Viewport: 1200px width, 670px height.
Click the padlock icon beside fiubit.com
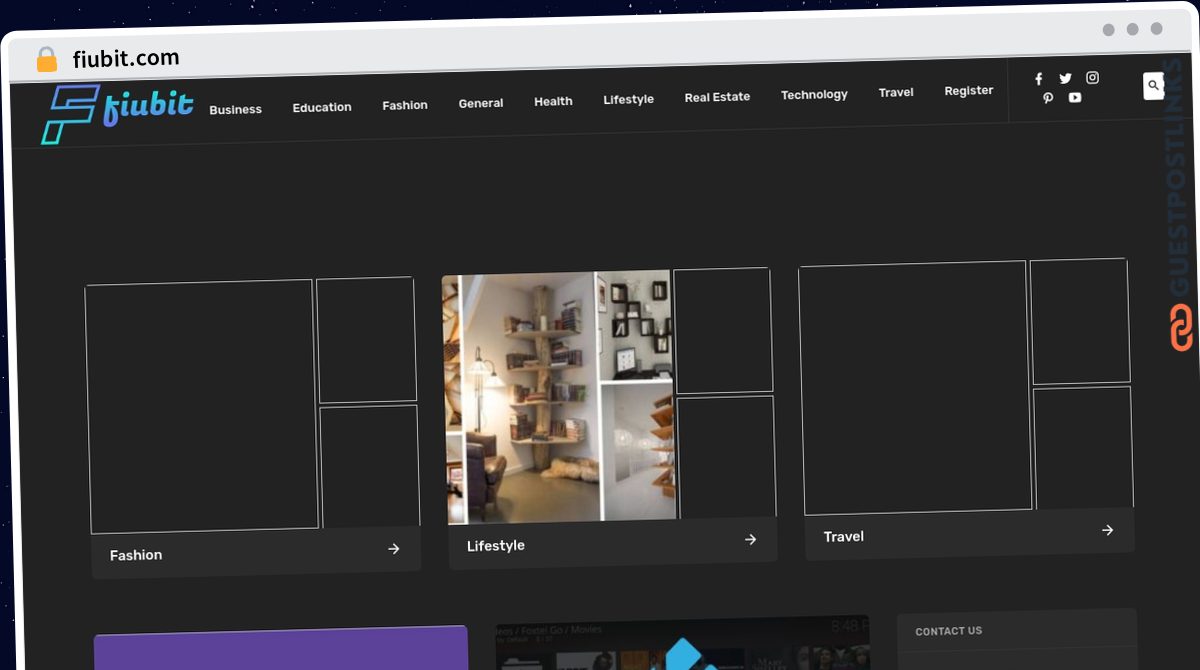pos(47,60)
